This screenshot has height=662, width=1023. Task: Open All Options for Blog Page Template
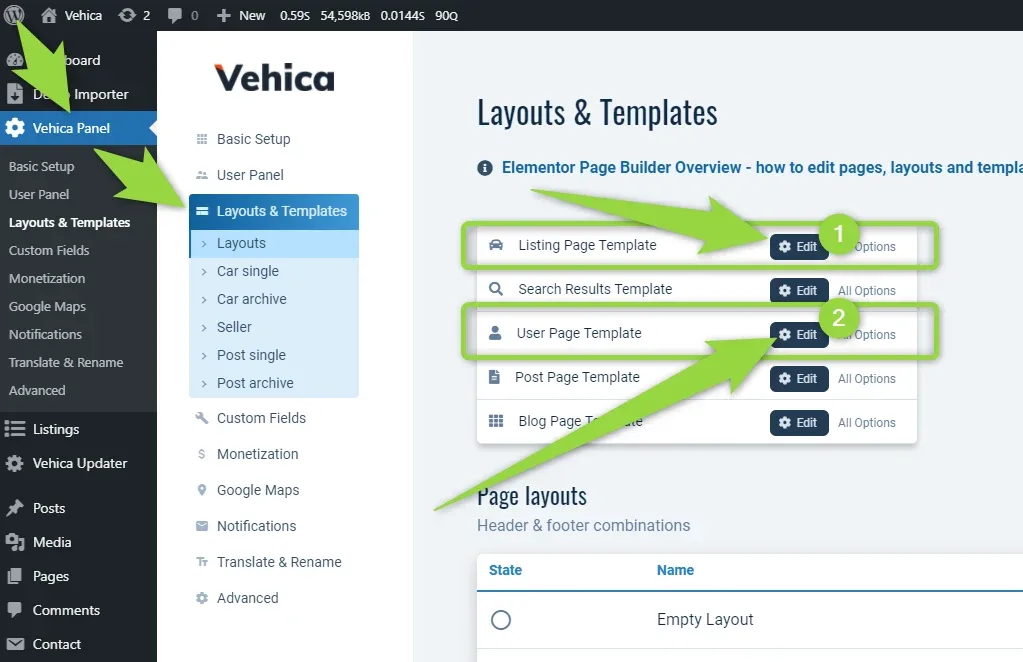(866, 423)
